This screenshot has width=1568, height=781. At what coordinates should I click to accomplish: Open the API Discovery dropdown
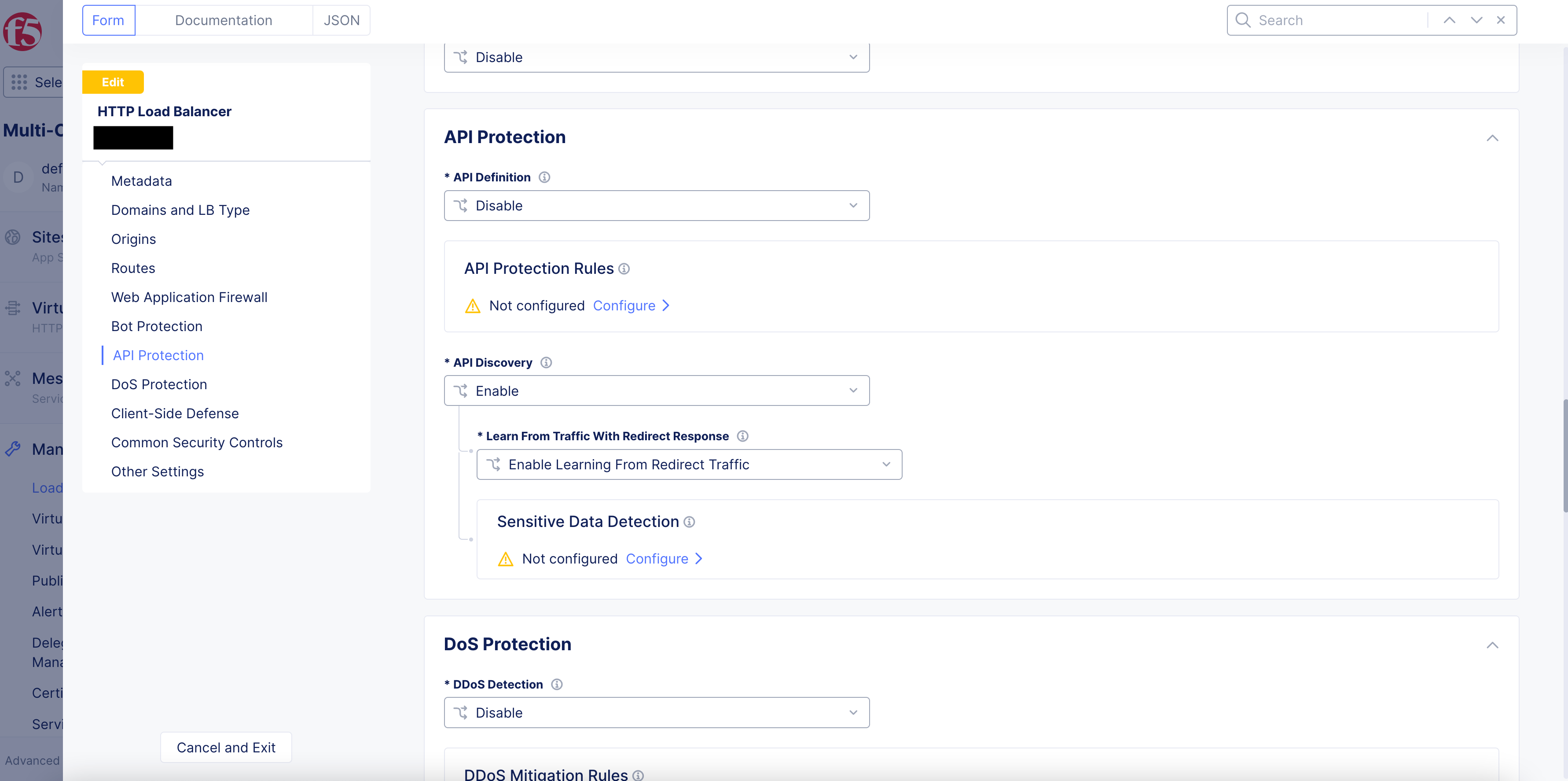pyautogui.click(x=656, y=391)
